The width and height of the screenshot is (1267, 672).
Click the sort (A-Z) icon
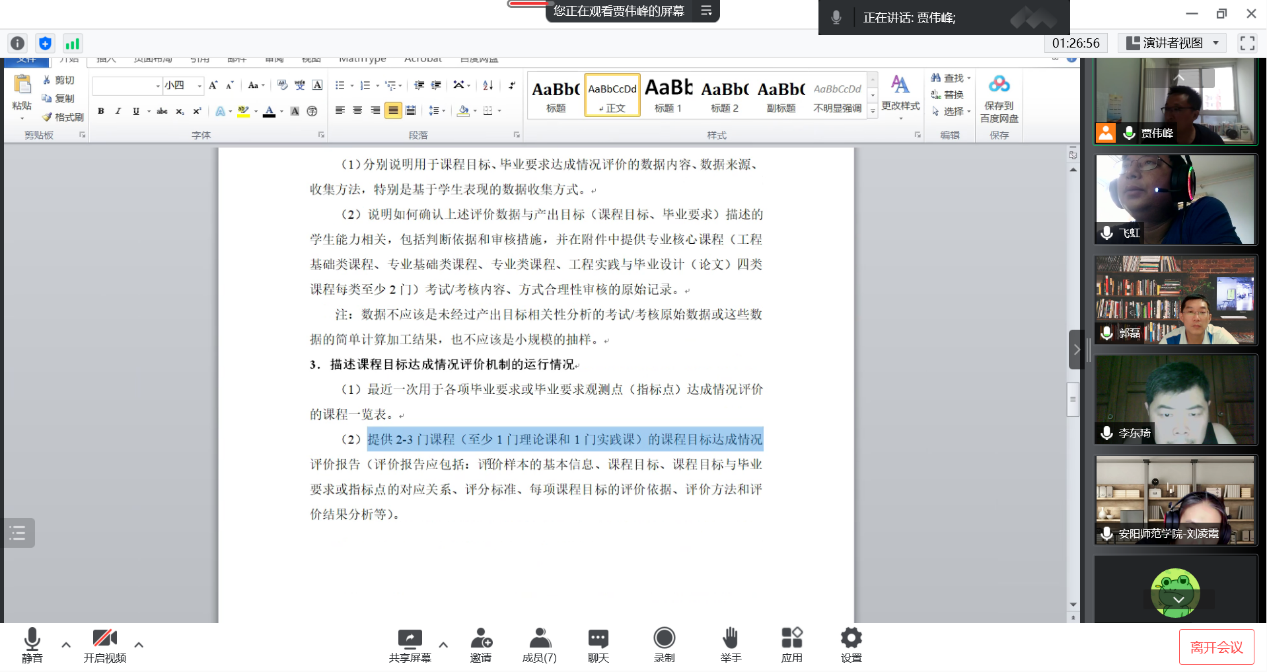(x=490, y=86)
